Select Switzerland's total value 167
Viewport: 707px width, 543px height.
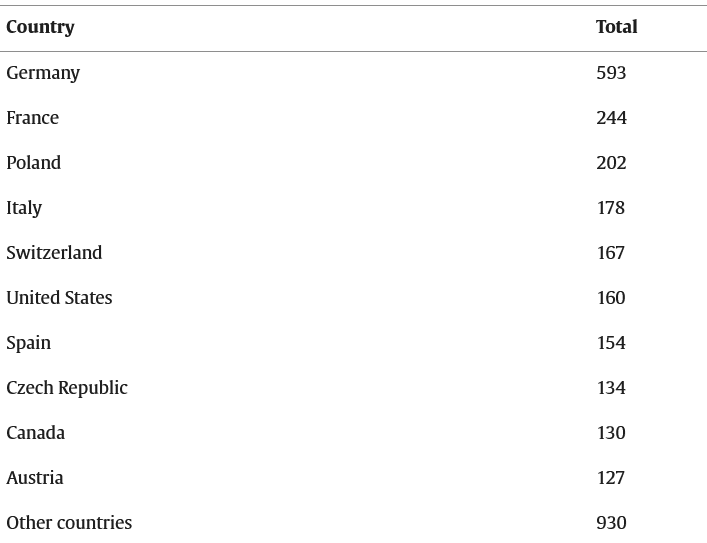[610, 253]
